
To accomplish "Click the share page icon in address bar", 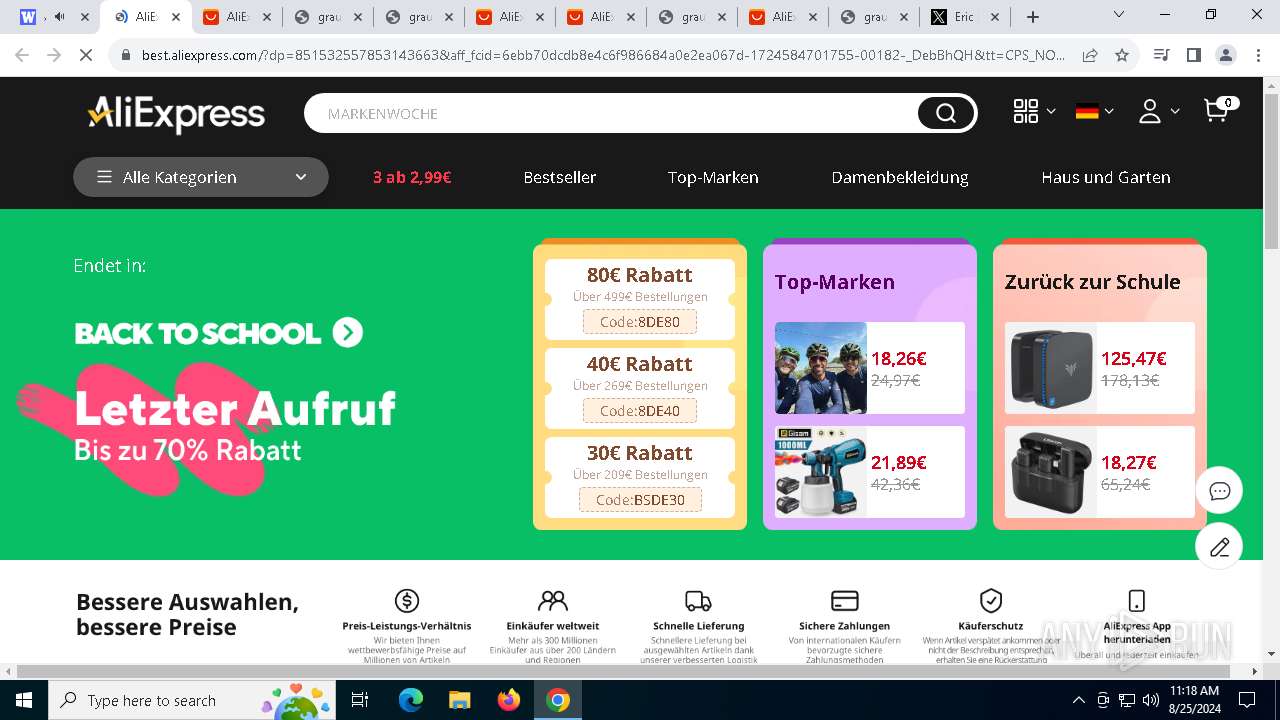I will (x=1090, y=55).
